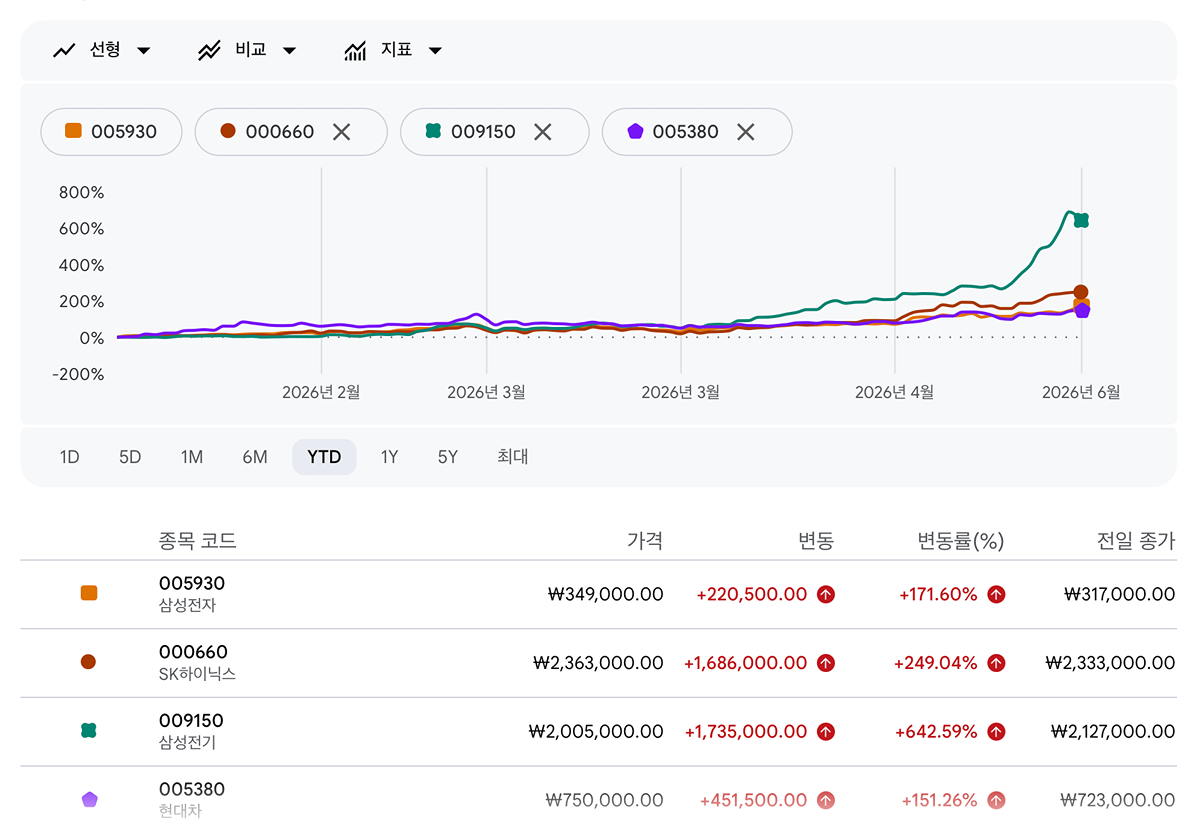Click orange square swatch in 005930 chip

(73, 131)
